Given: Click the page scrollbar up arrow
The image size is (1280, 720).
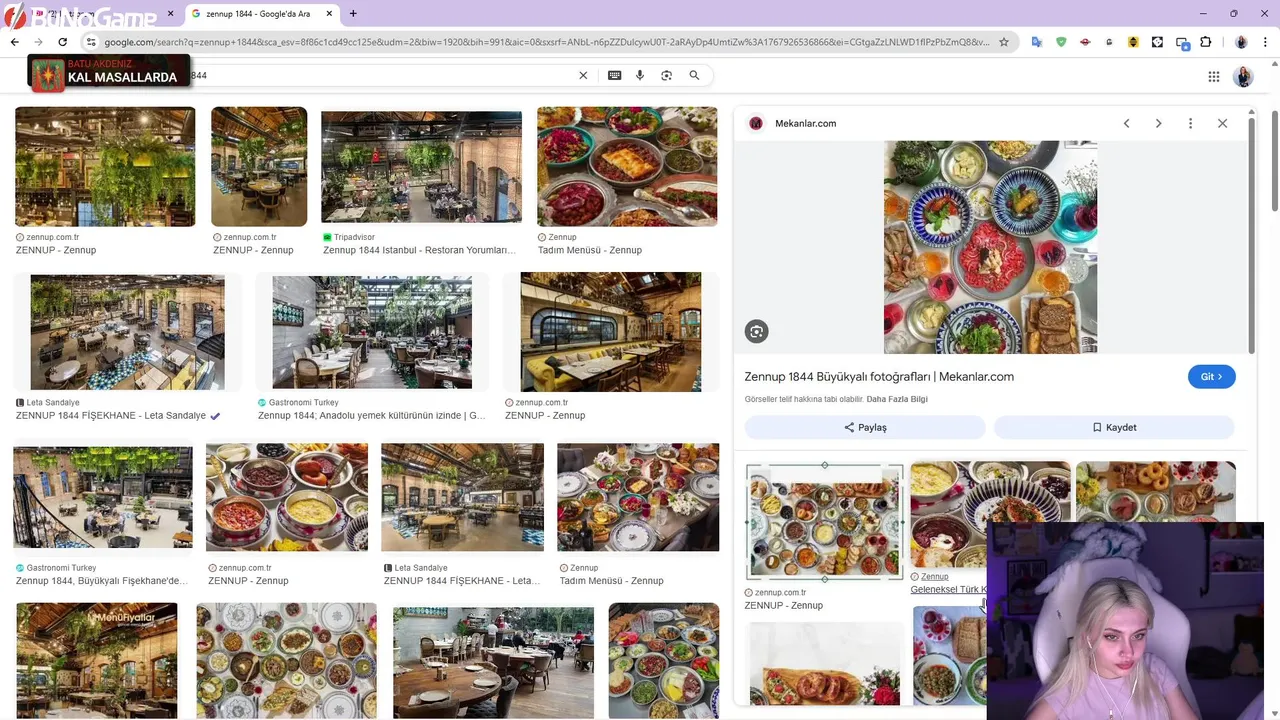Looking at the screenshot, I should click(1274, 64).
